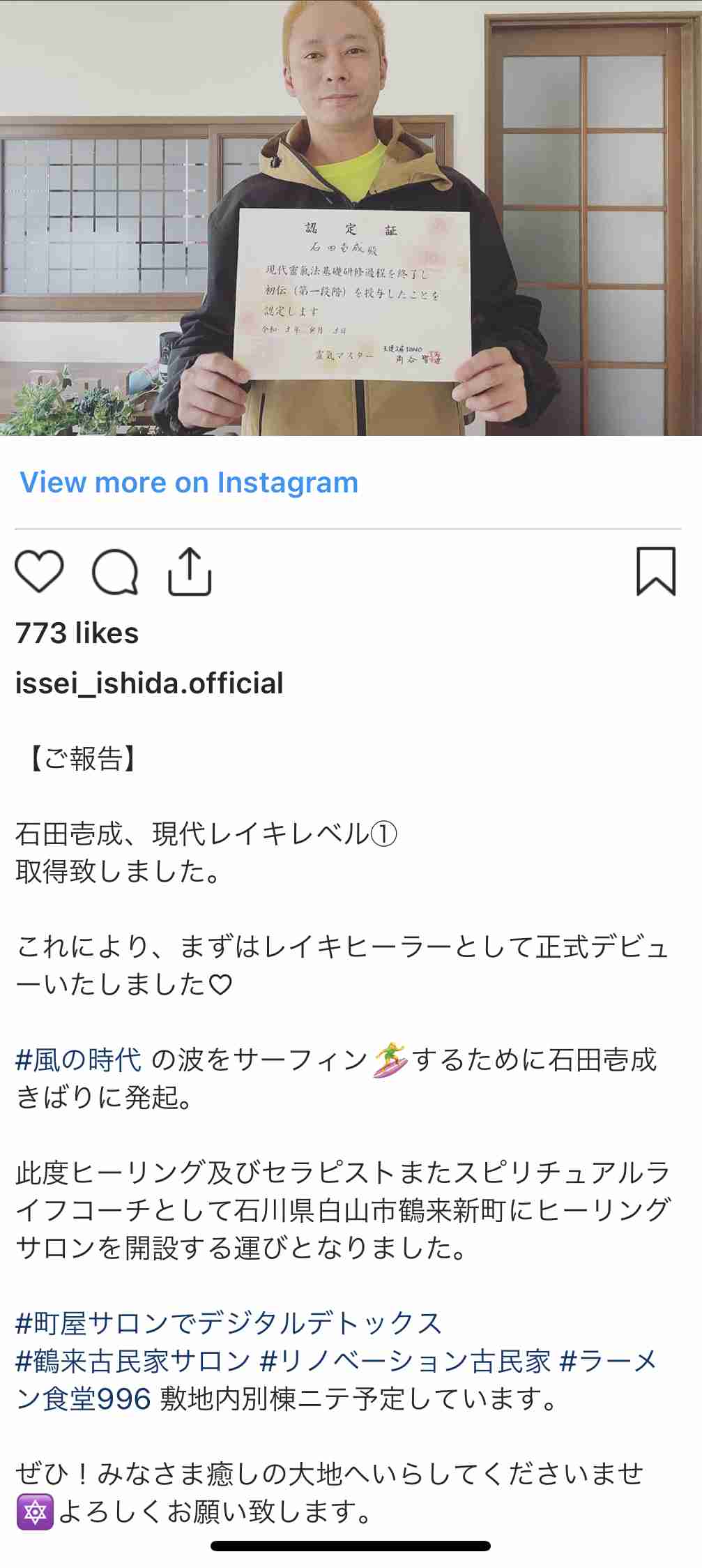Tap the heart icon to like the post
This screenshot has height=1568, width=702.
(x=39, y=571)
